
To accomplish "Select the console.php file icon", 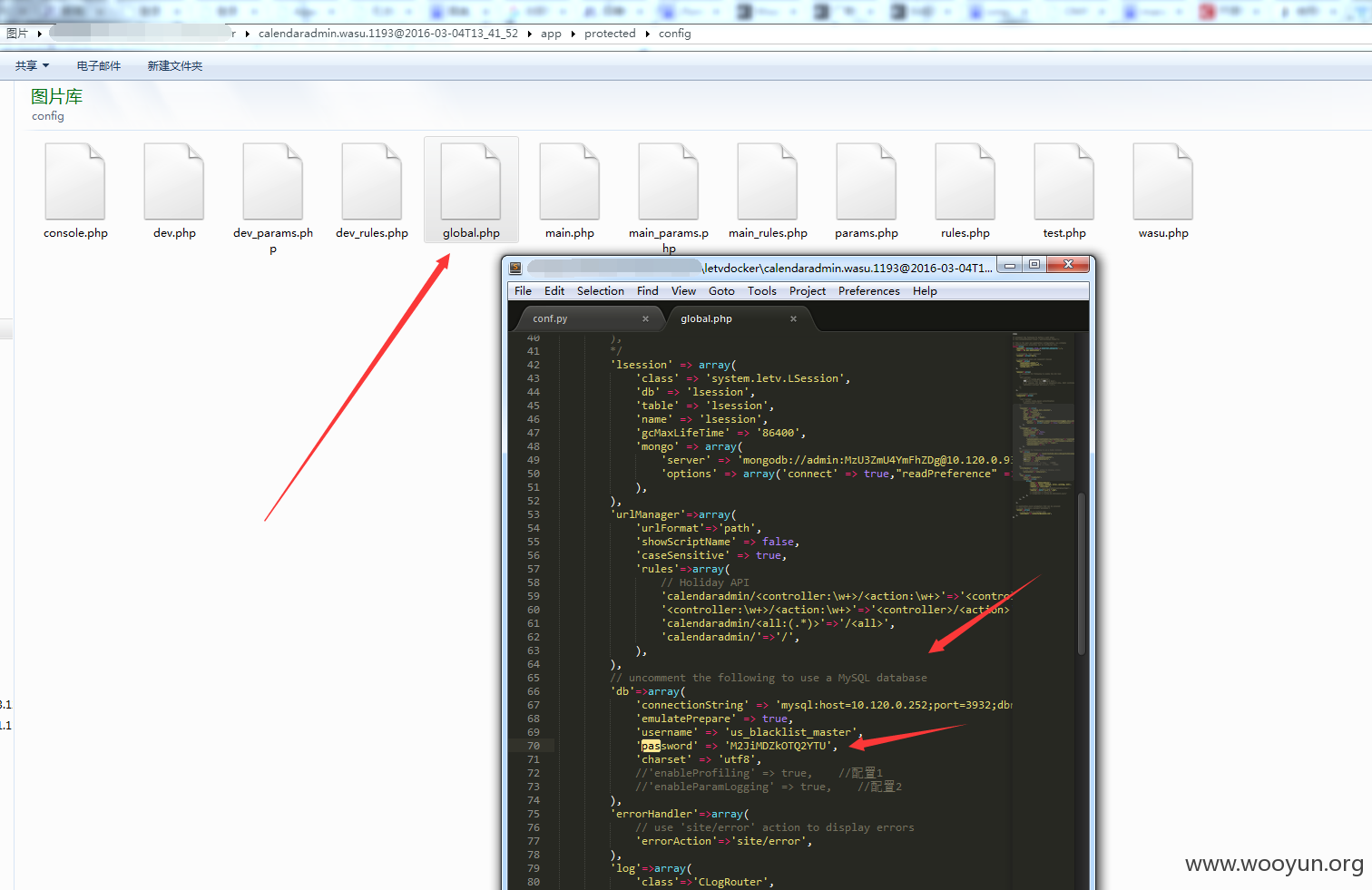I will click(75, 181).
